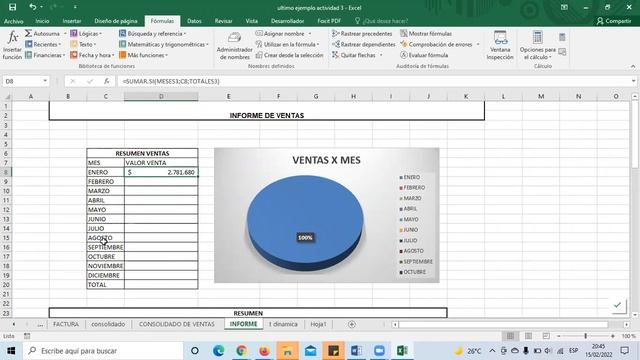Switch to Page Layout view
640x360 pixels.
pyautogui.click(x=528, y=336)
